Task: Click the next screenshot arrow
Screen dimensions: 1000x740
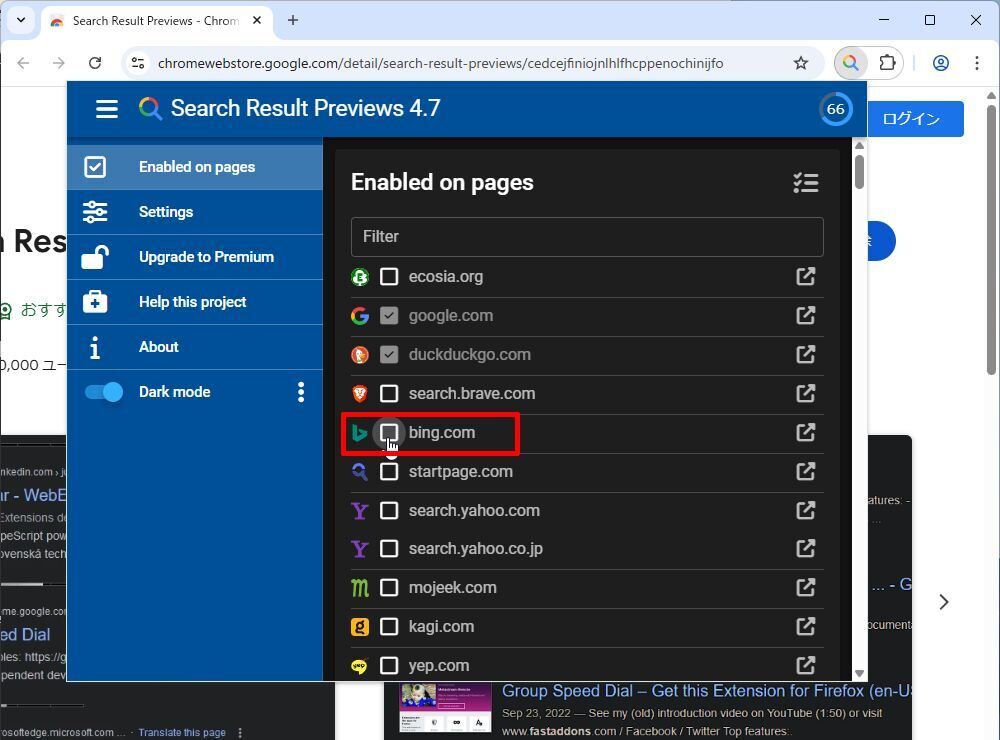Action: pyautogui.click(x=944, y=602)
